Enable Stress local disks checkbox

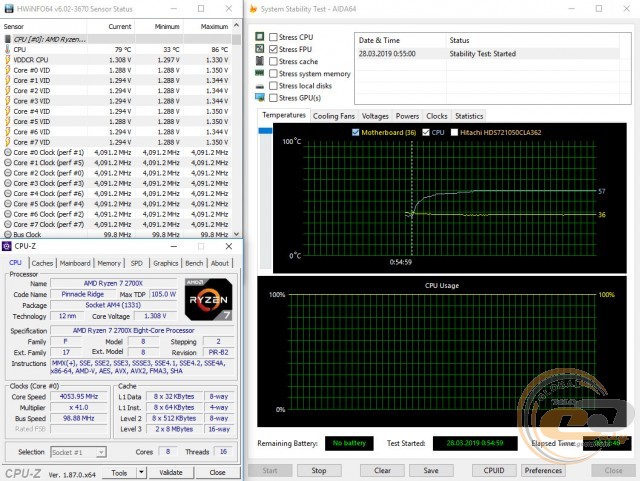pyautogui.click(x=273, y=86)
